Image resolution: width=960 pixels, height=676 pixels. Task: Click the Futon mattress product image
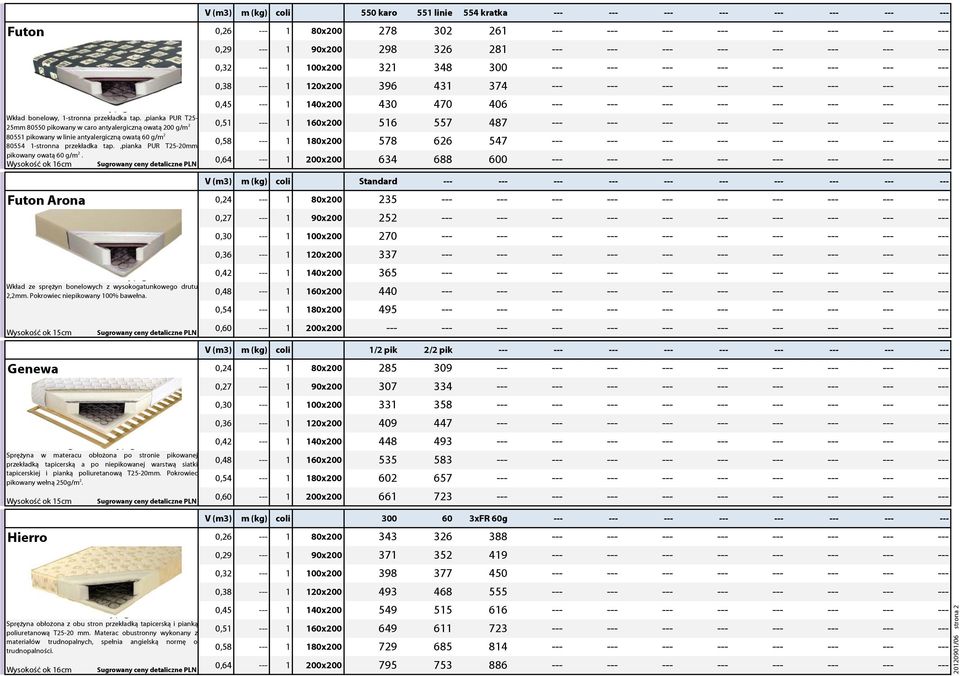coord(107,73)
